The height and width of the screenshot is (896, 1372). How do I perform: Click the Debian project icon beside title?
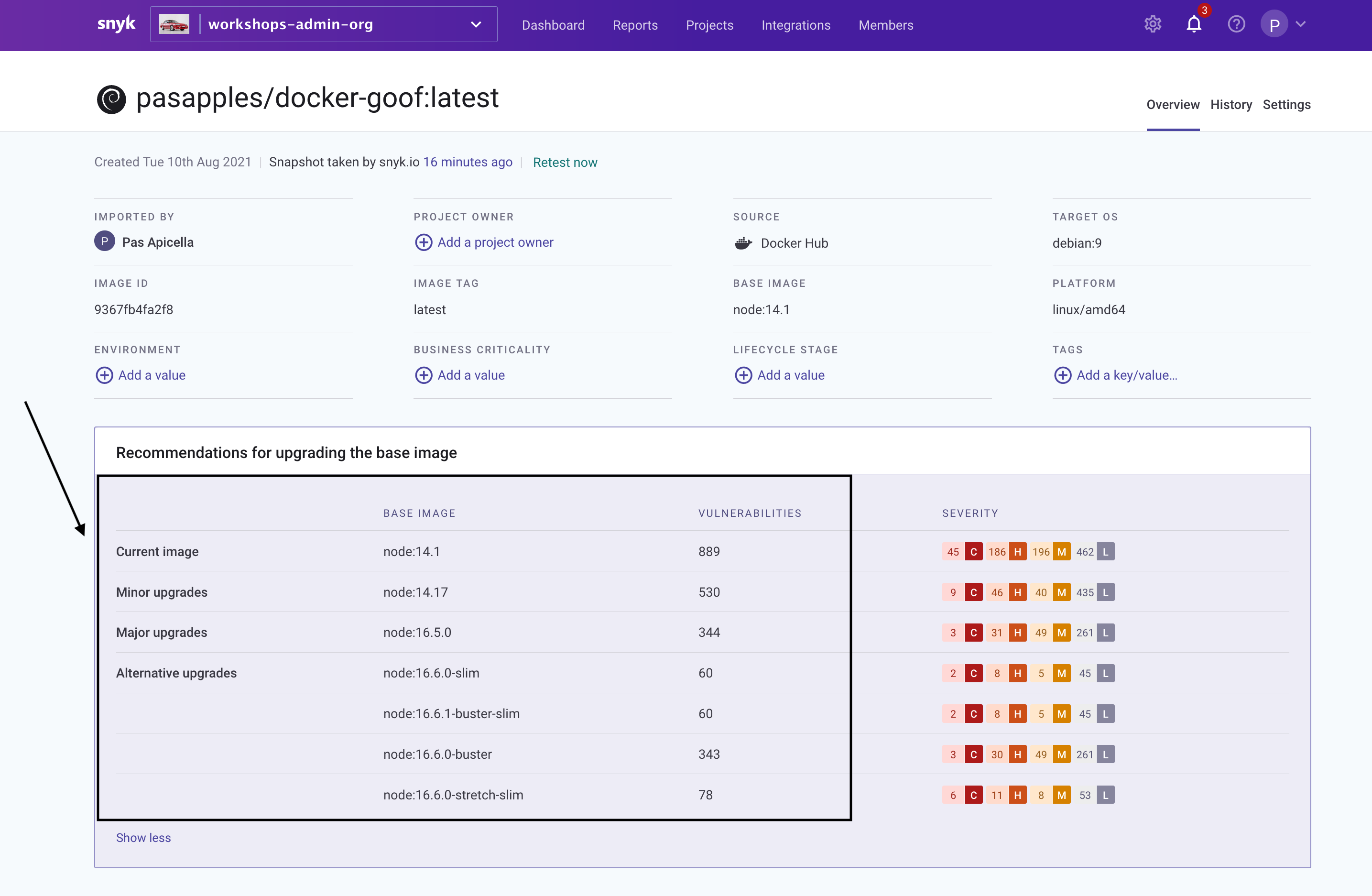[111, 99]
